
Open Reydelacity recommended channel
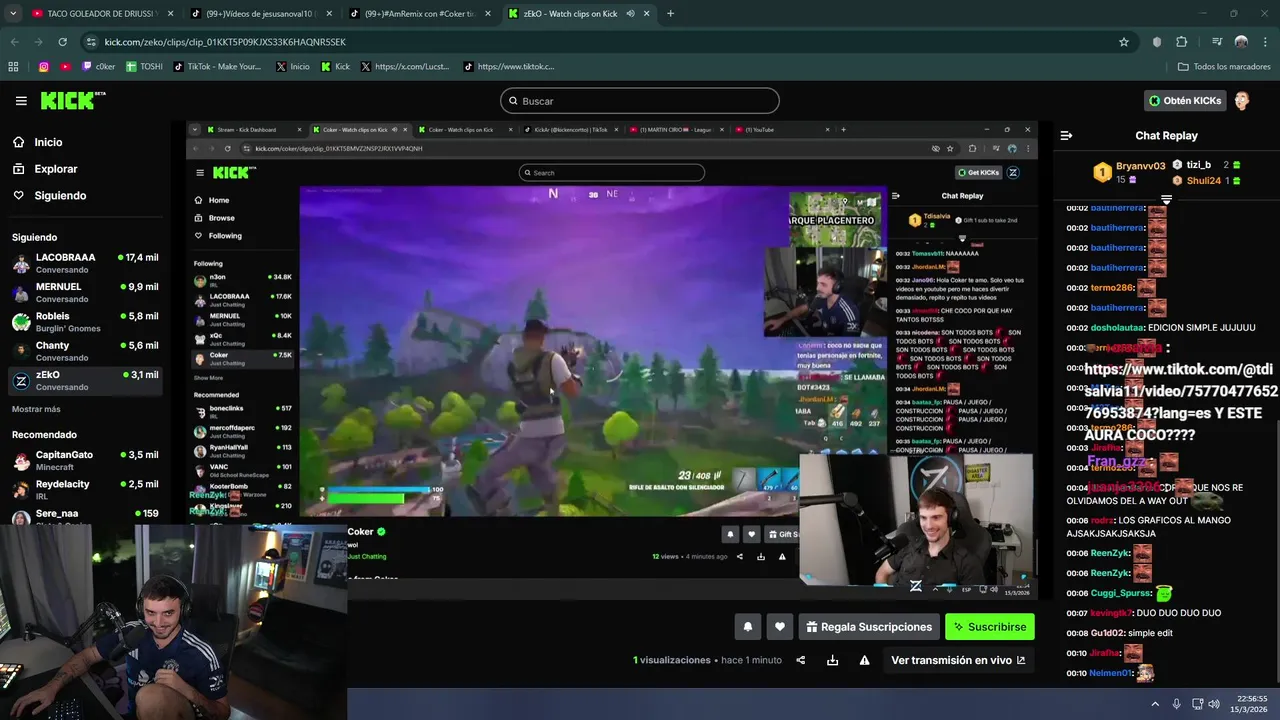point(85,489)
